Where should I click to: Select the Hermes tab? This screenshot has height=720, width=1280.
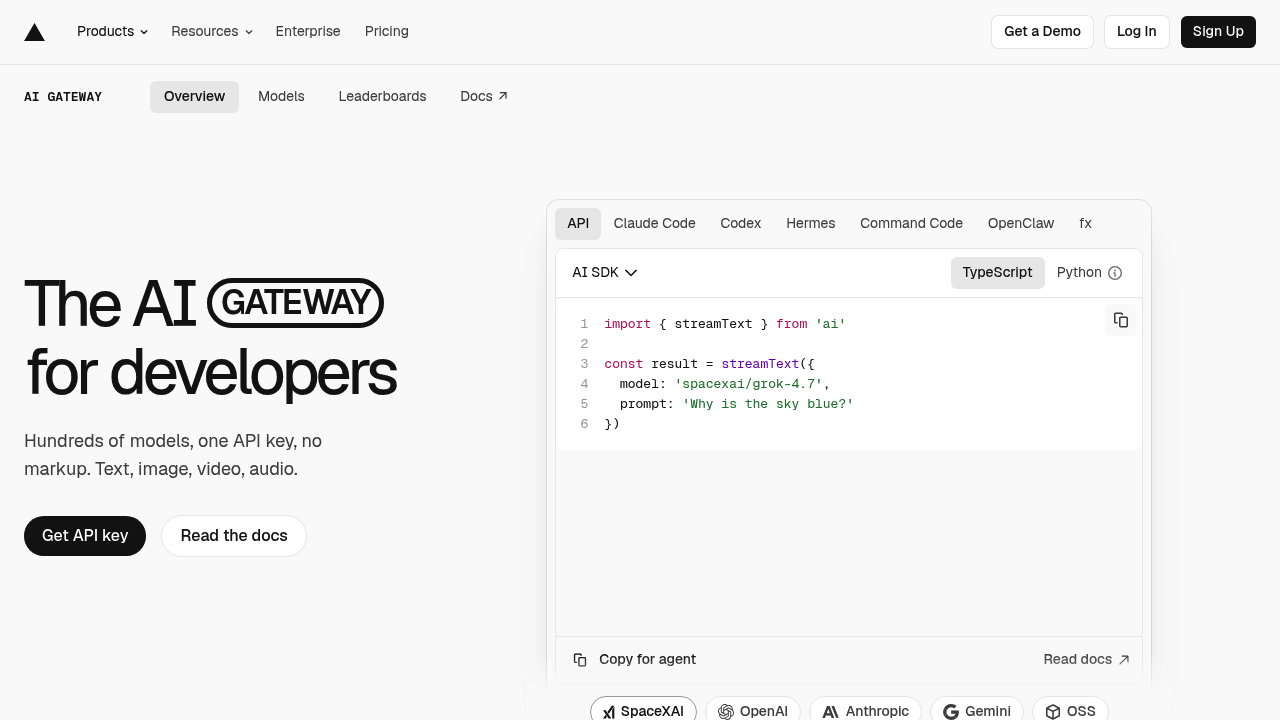point(811,224)
